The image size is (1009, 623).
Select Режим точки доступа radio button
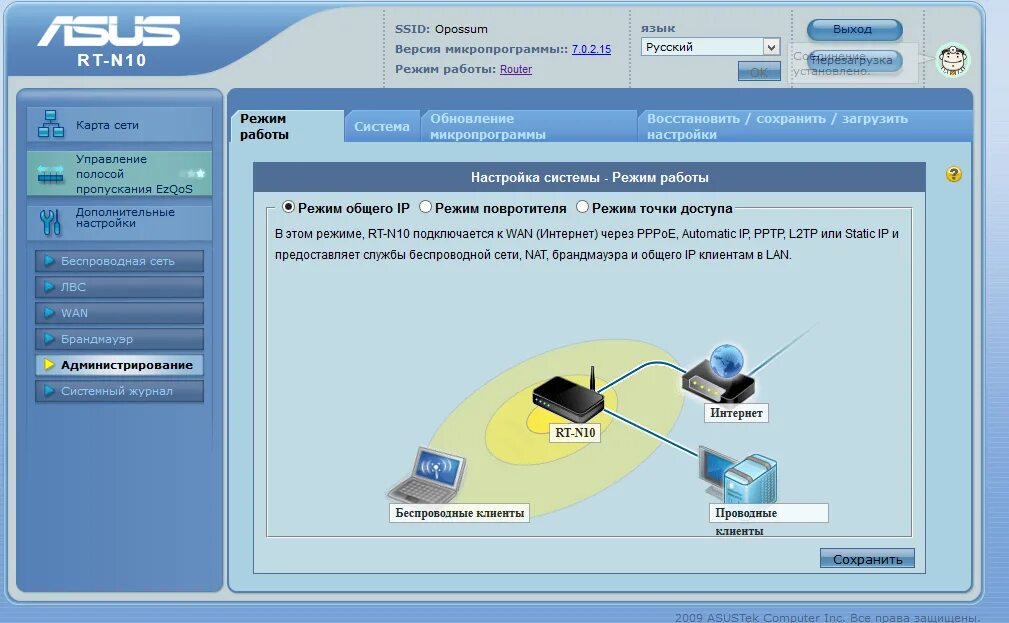pos(582,207)
